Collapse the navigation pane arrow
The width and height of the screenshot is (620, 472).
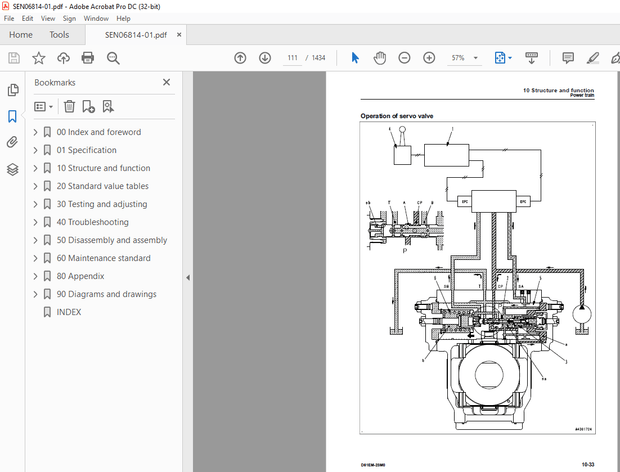click(x=188, y=278)
